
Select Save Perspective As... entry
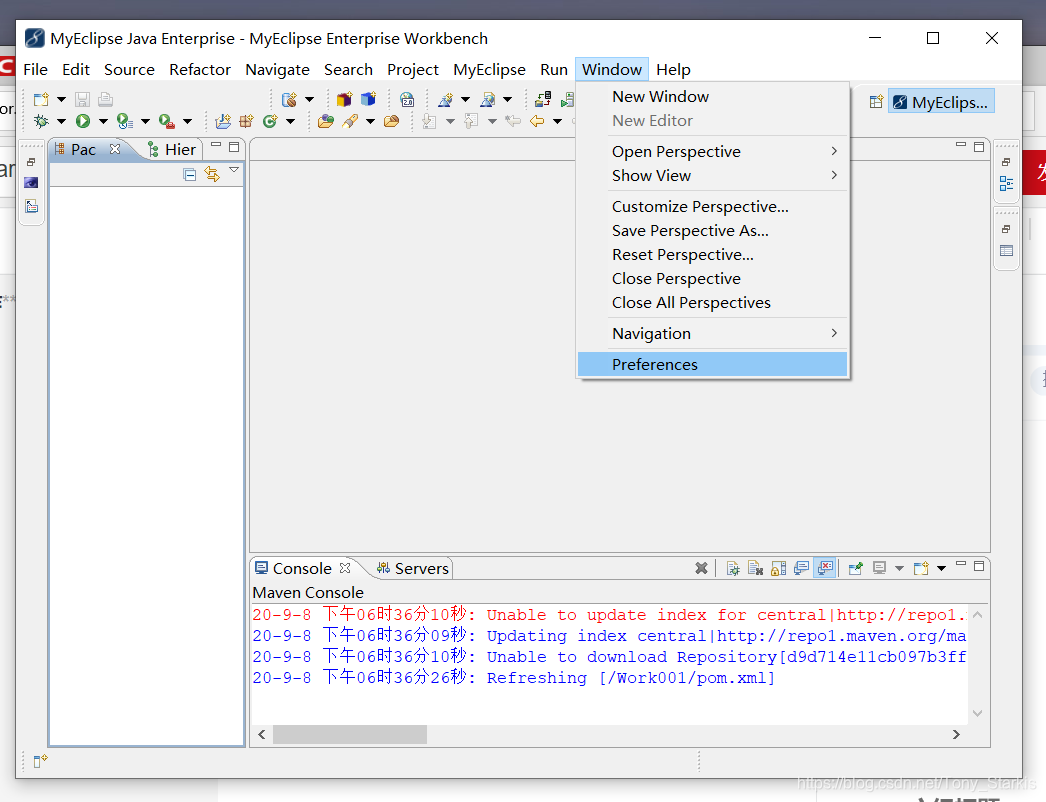712,231
